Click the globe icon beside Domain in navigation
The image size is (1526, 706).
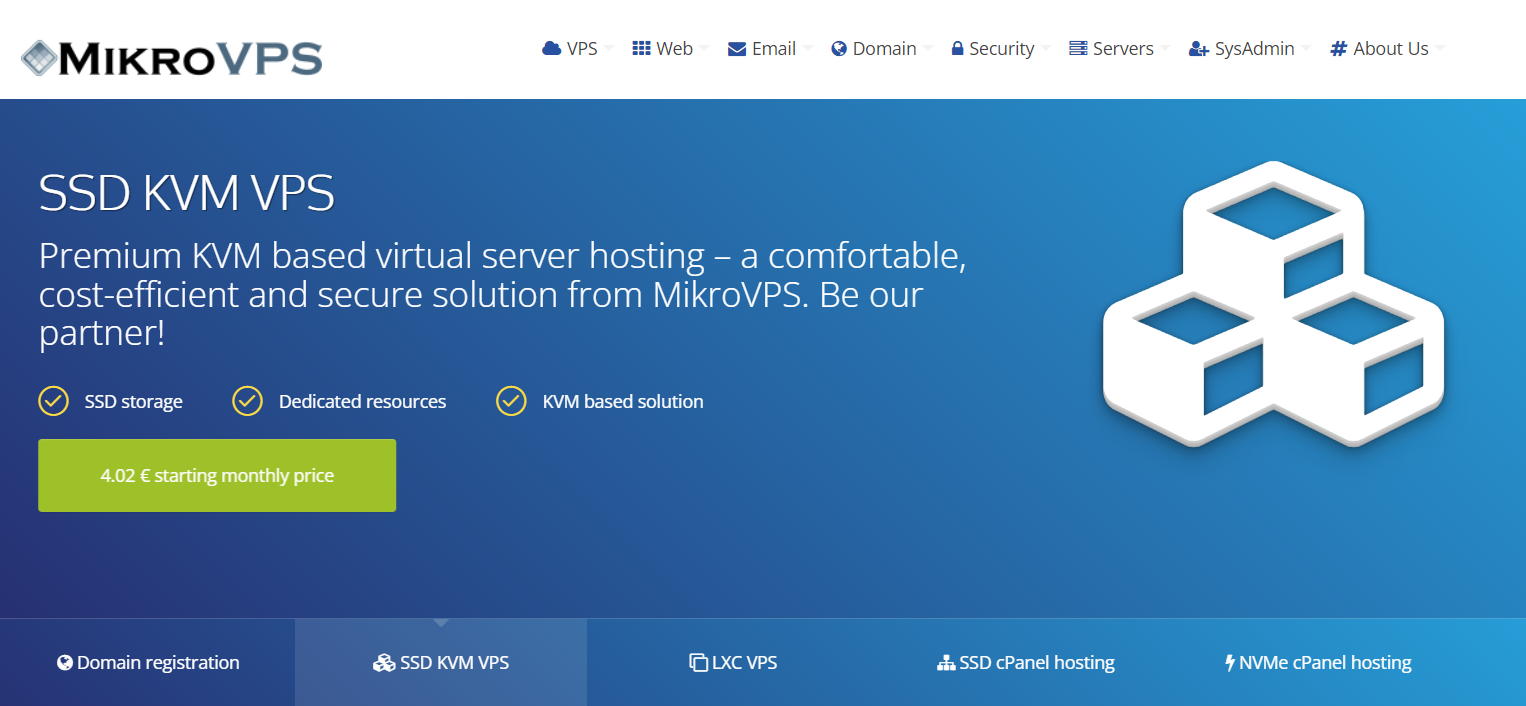click(839, 49)
